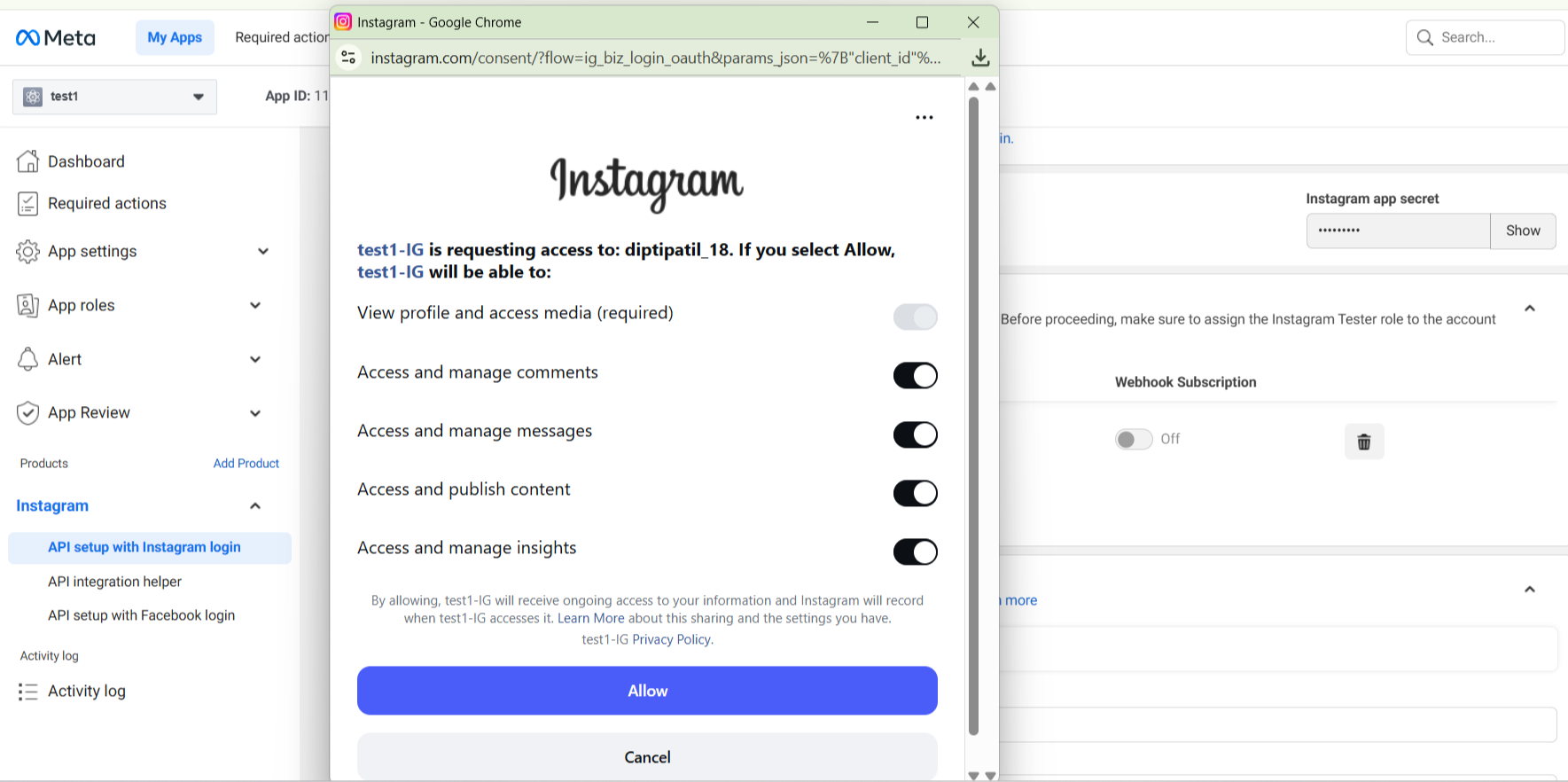Click the download icon in popup address bar
This screenshot has height=782, width=1568.
980,58
